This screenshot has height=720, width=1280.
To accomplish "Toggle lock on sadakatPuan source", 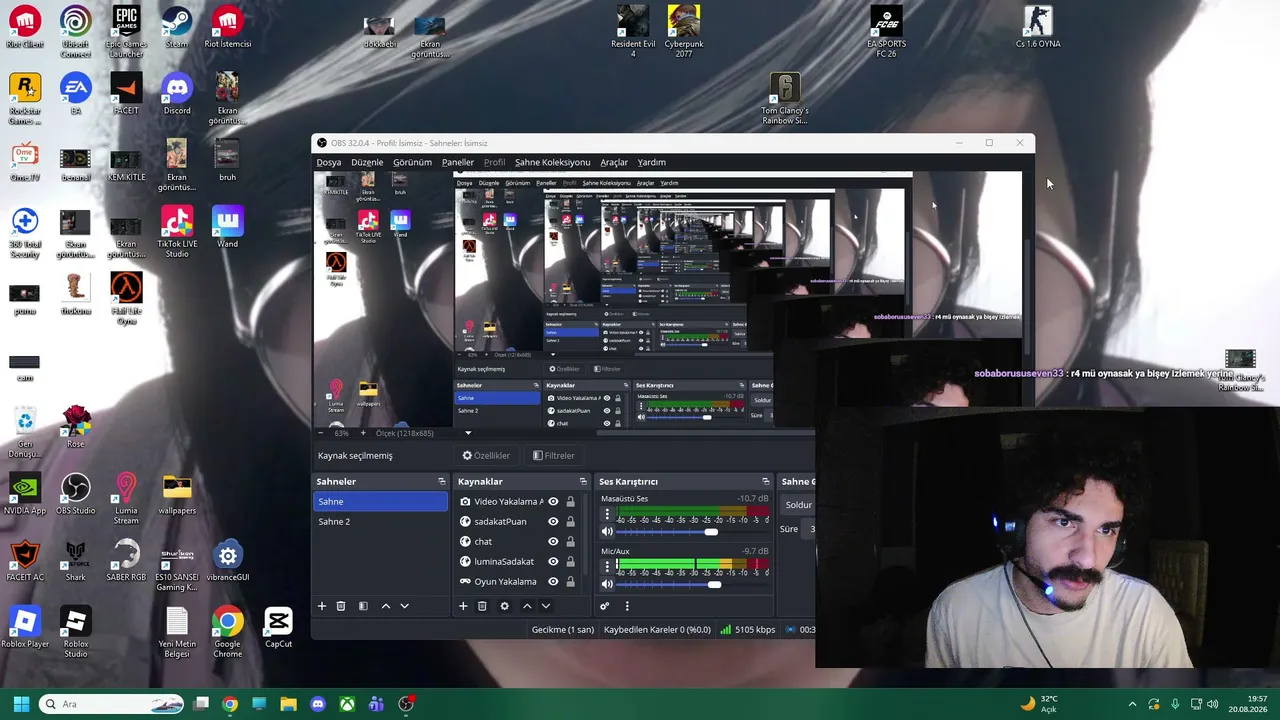I will (571, 522).
